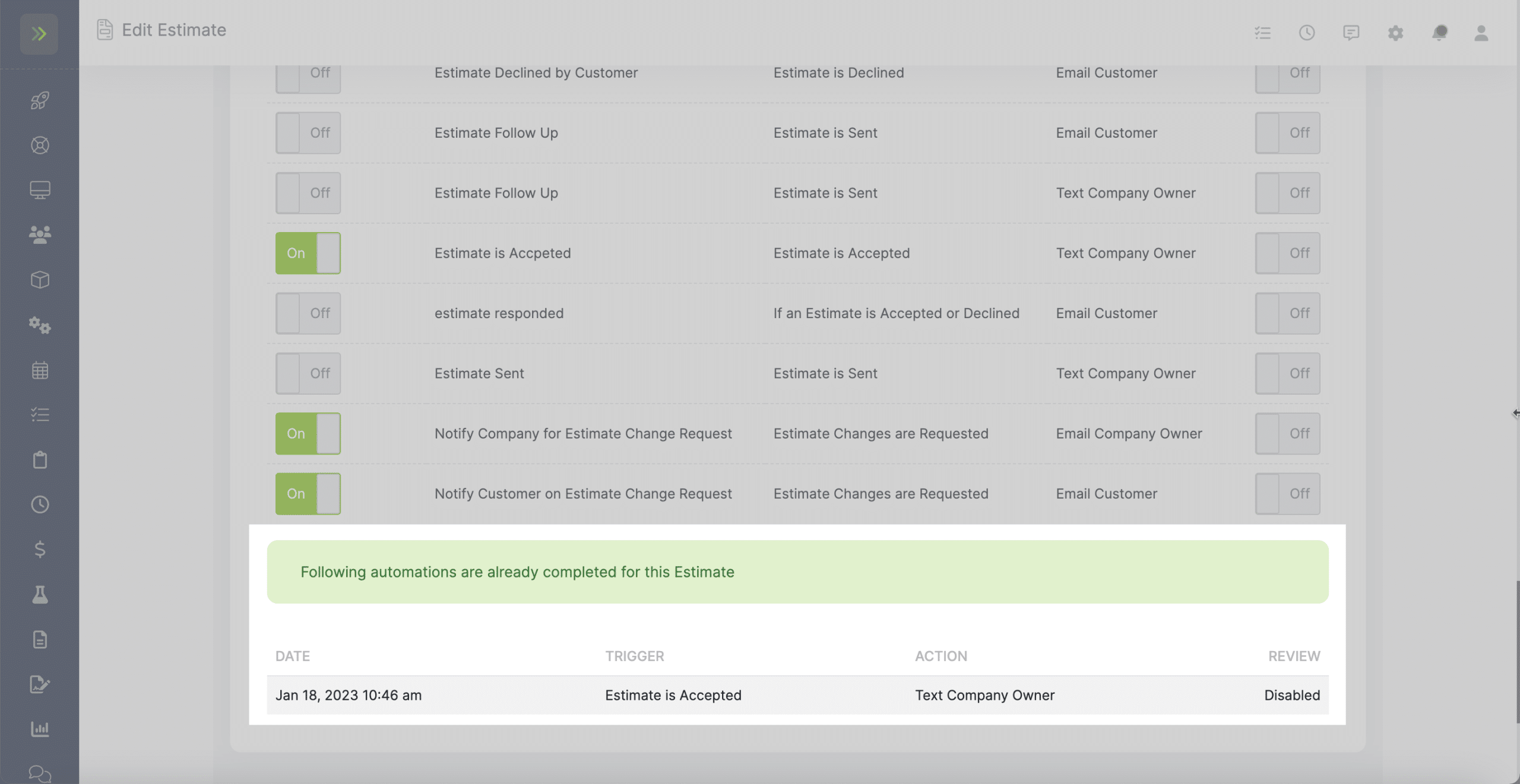Open the rocket icon in the sidebar
Screen dimensions: 1520x784
coord(40,100)
